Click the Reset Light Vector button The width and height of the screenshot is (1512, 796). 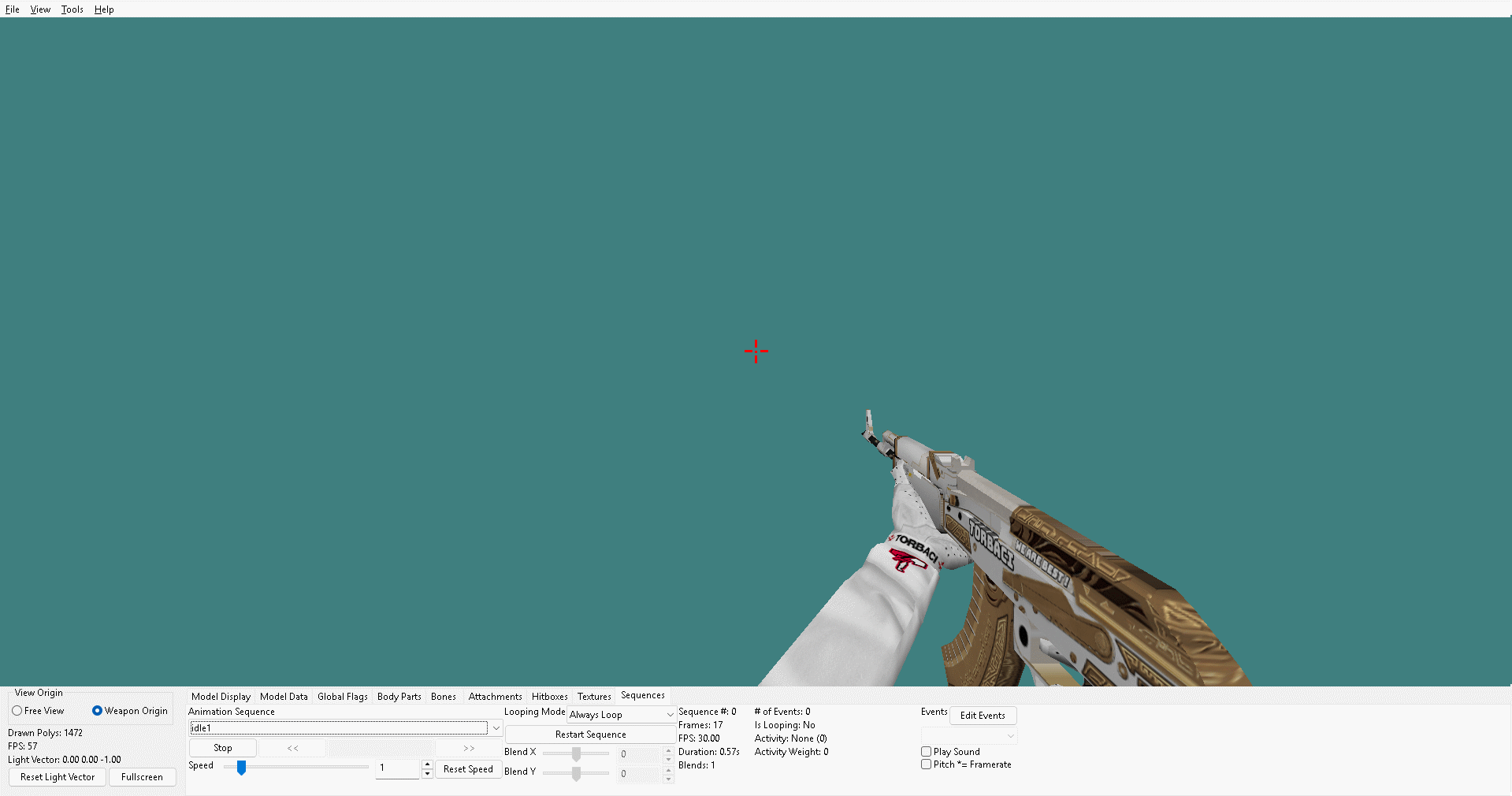point(58,777)
